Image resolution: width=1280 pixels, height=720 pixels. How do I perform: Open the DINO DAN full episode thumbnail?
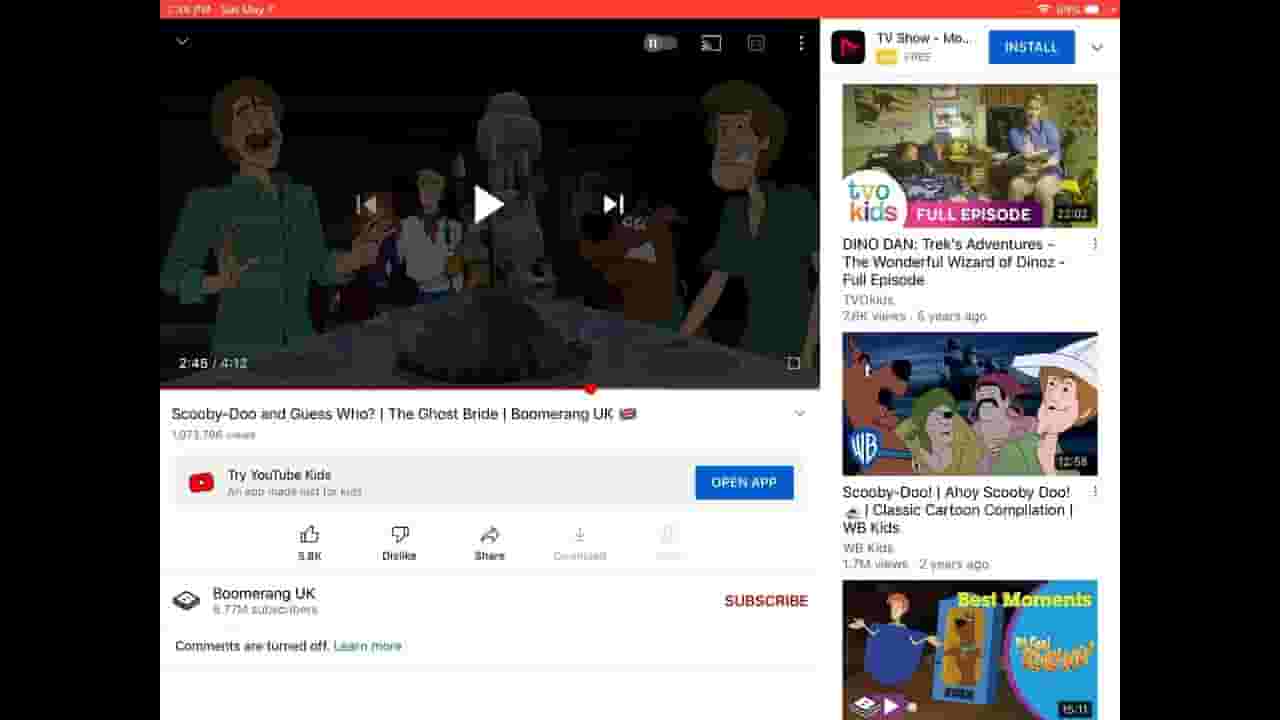(x=969, y=156)
